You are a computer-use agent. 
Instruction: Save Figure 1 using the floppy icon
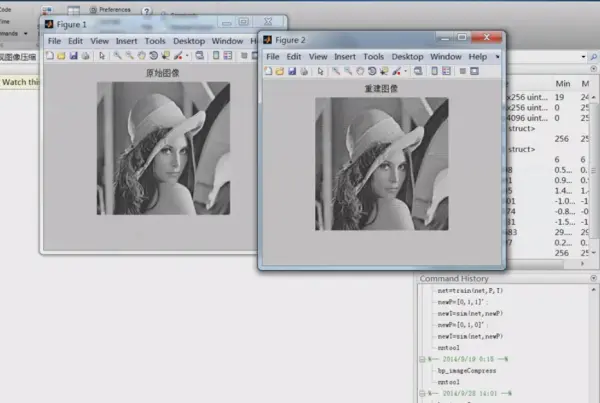click(x=73, y=55)
